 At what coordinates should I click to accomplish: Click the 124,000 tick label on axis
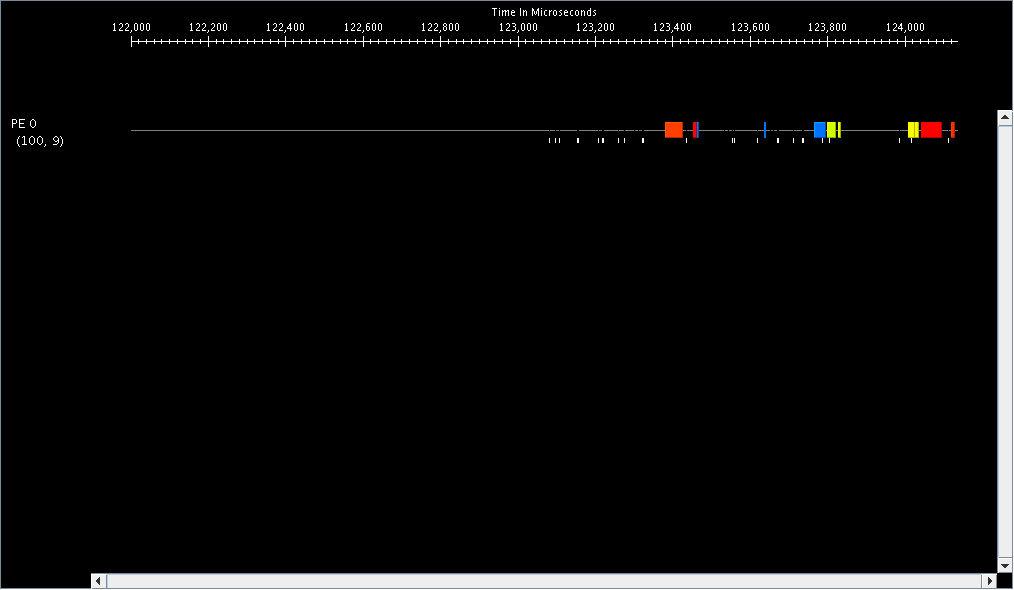pyautogui.click(x=905, y=27)
